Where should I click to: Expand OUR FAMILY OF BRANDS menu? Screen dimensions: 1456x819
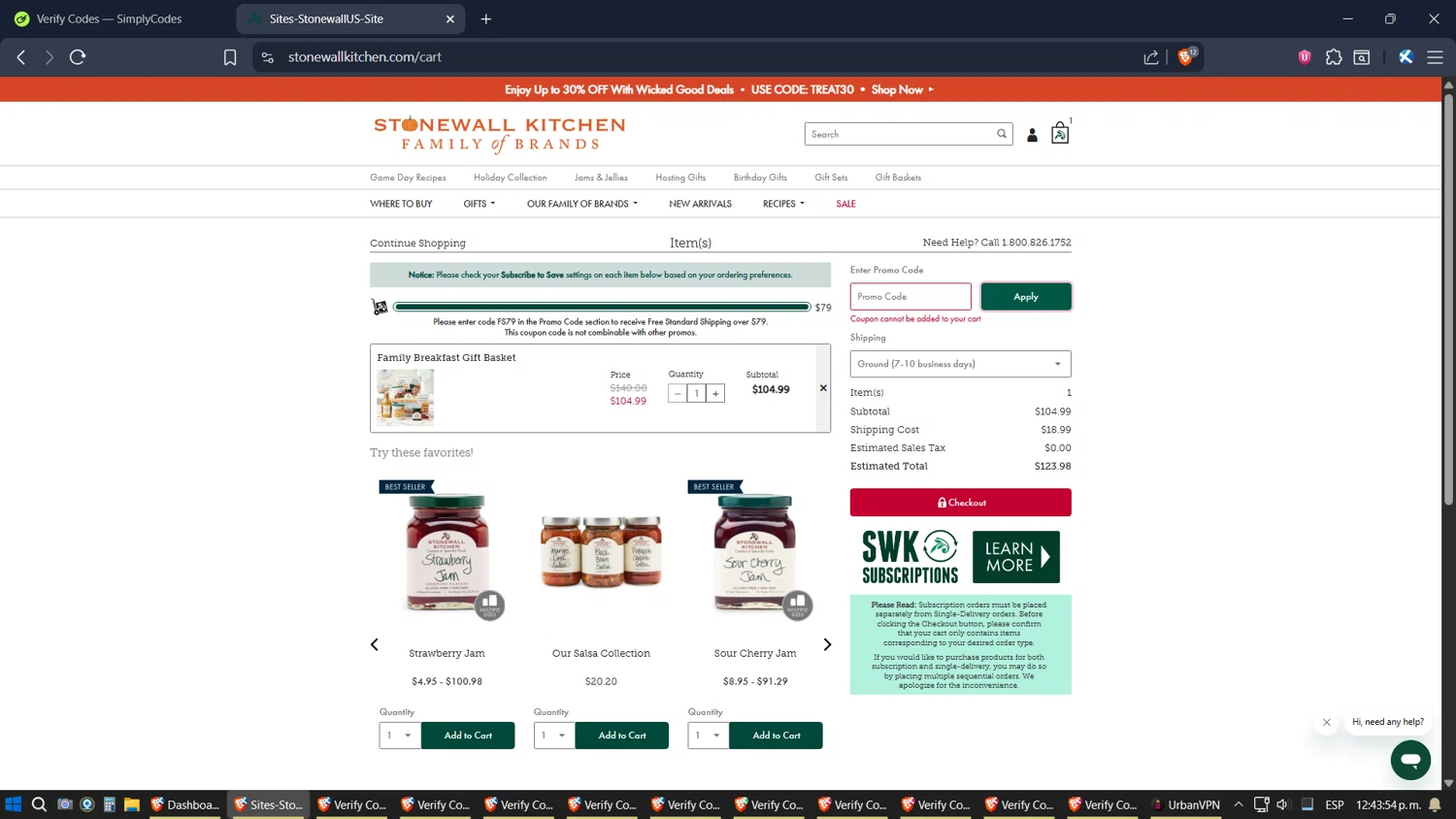click(x=582, y=204)
